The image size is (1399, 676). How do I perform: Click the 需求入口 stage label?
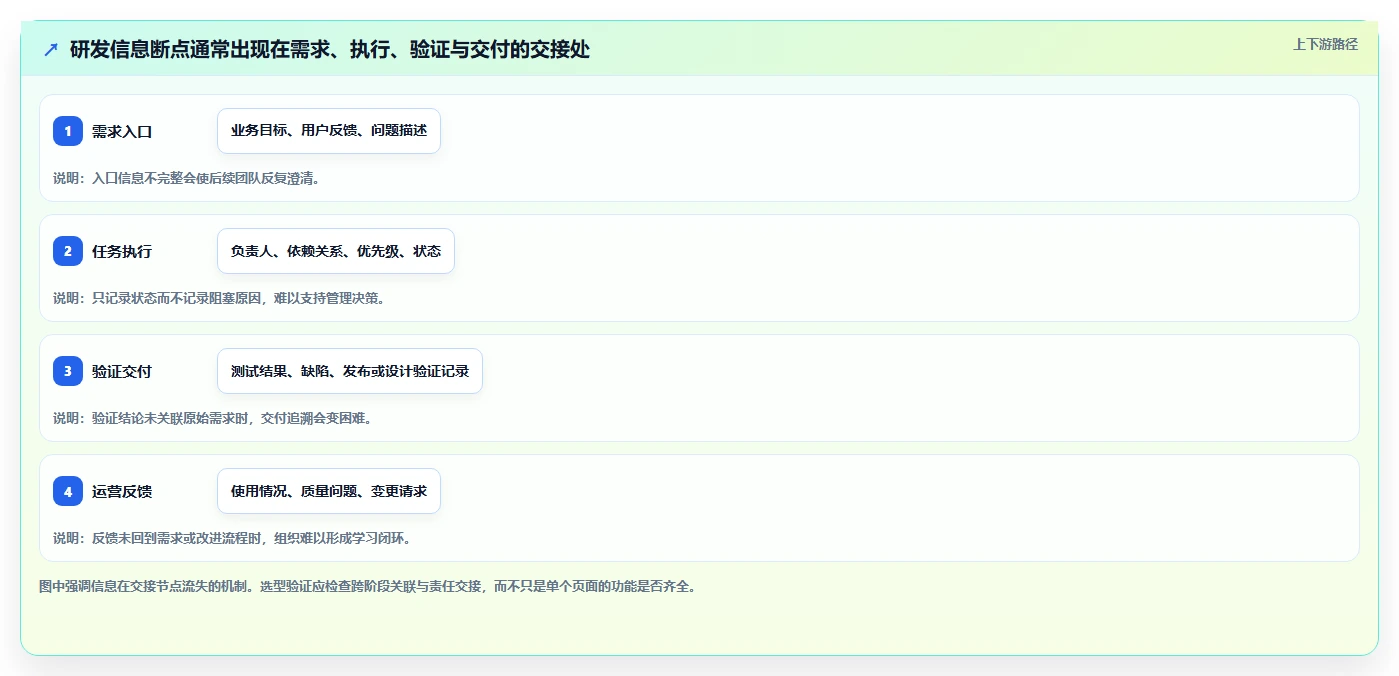click(x=122, y=131)
